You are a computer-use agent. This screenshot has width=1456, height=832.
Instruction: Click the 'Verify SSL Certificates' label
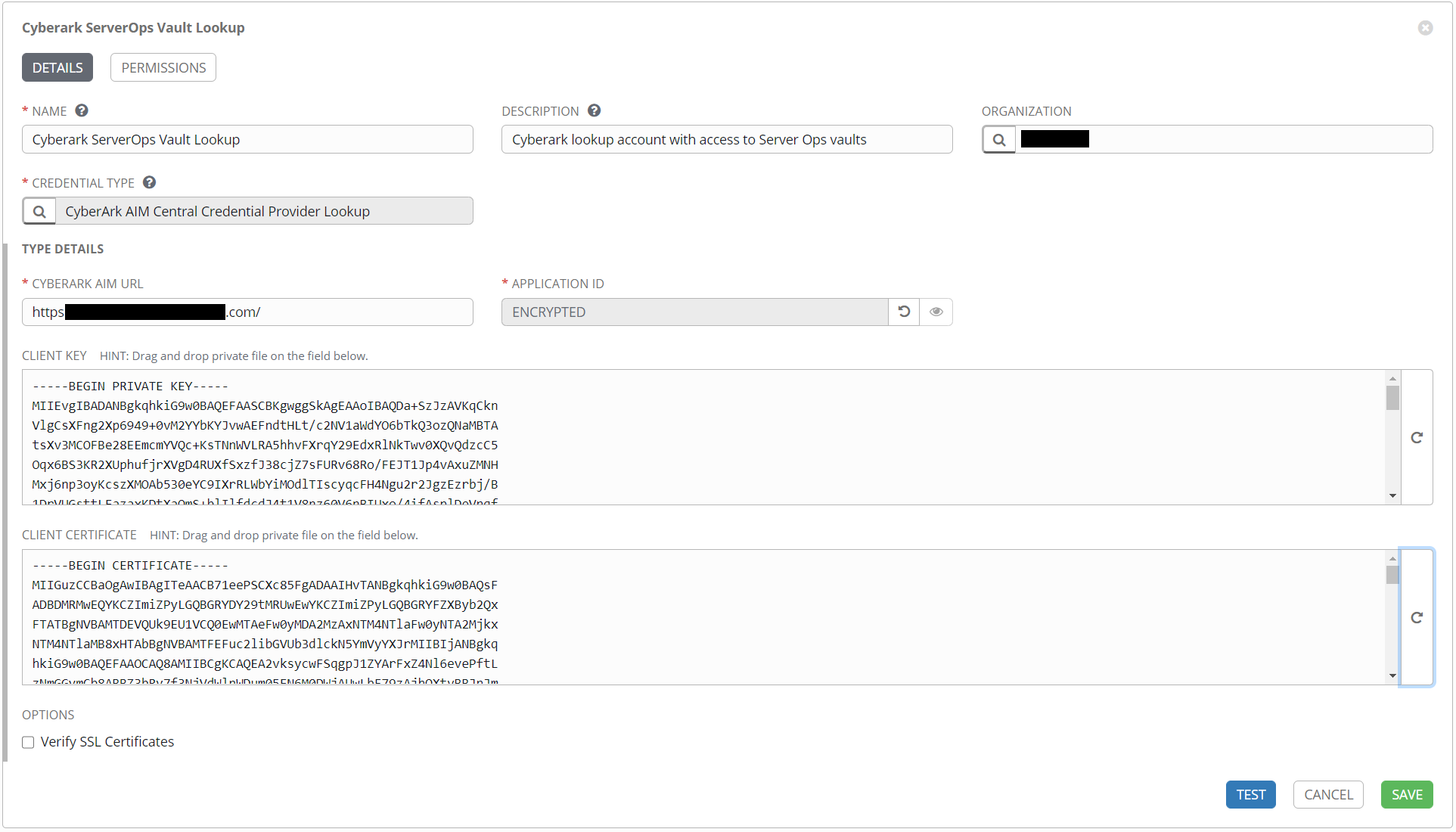pos(107,742)
